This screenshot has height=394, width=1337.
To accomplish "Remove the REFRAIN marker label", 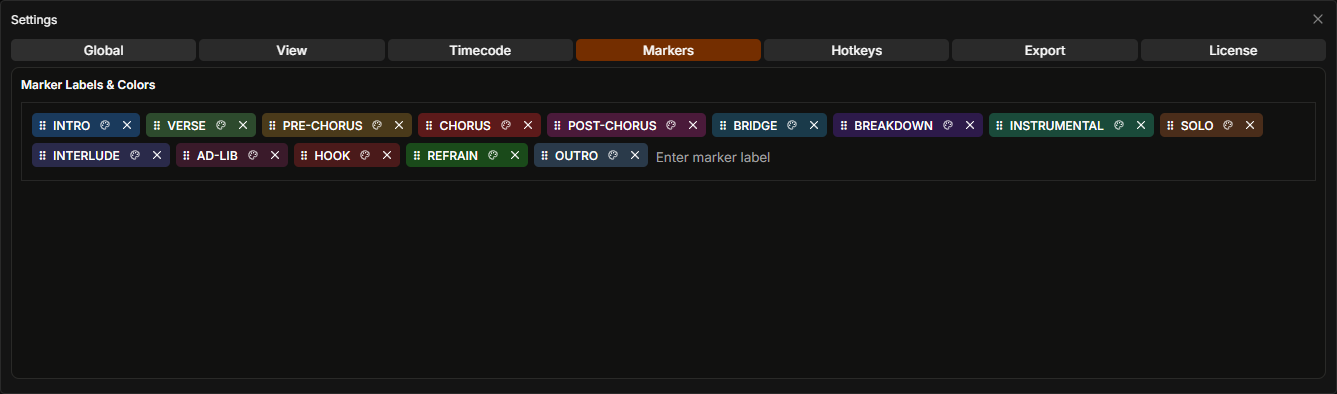I will point(515,156).
